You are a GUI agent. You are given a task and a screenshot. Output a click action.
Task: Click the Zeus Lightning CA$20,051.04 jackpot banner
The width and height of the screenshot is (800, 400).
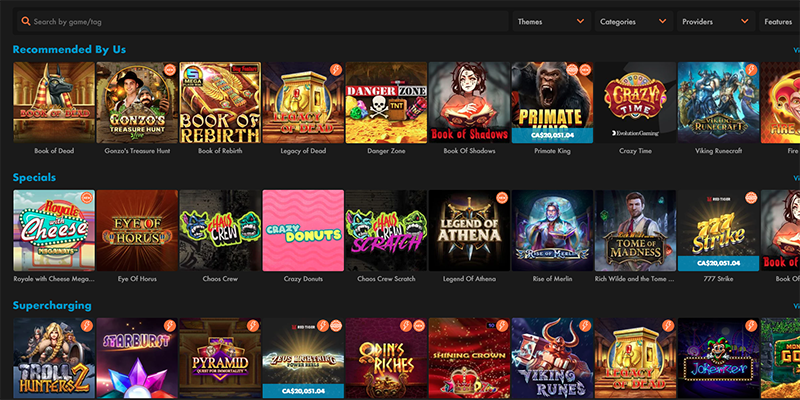[303, 391]
